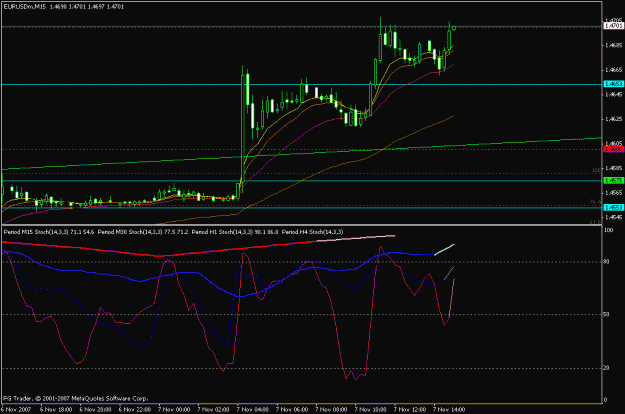Click the 1.4565 price axis value
Viewport: 625px width, 414px height.
(x=613, y=193)
